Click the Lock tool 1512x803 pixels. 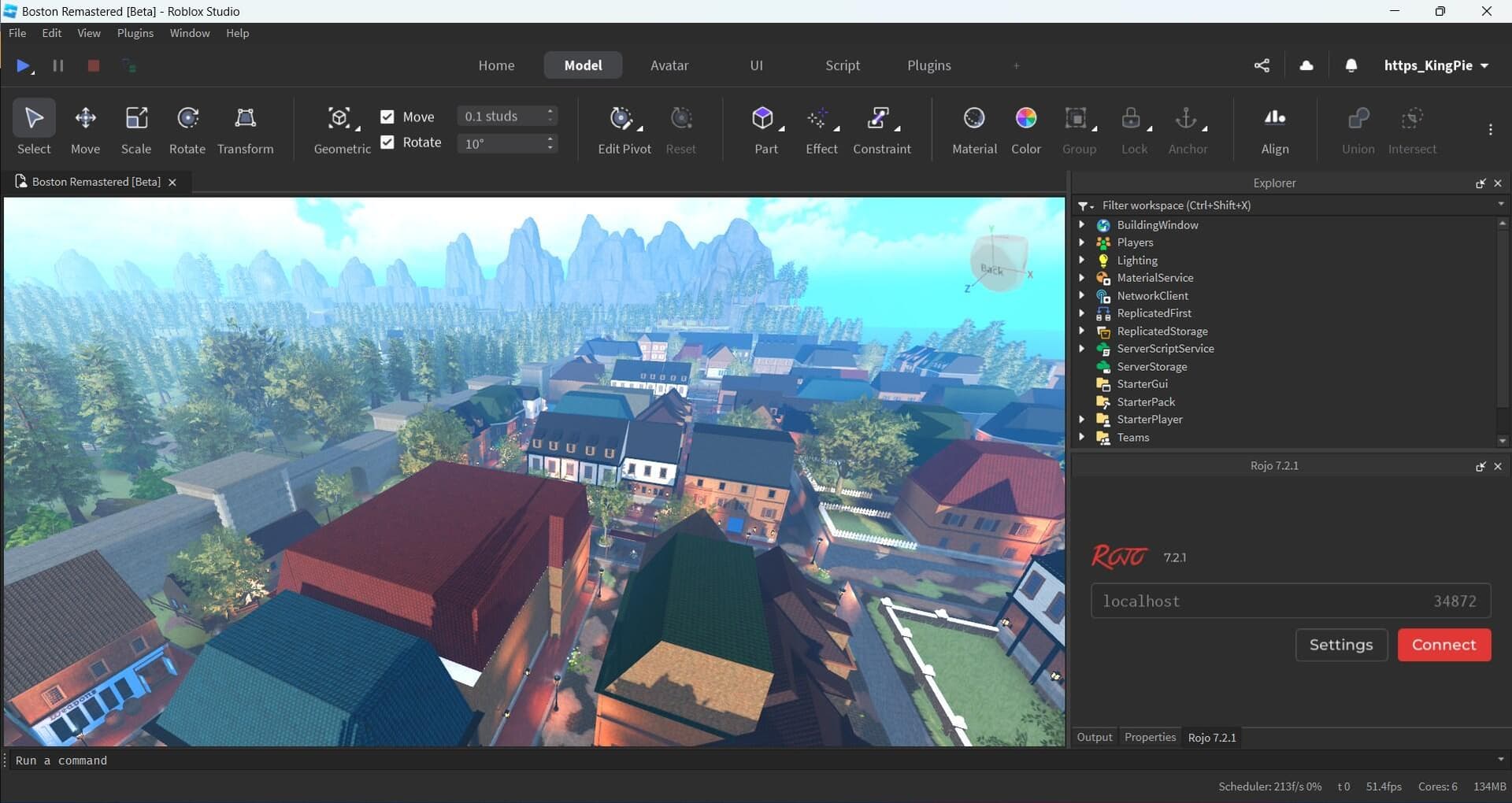click(x=1134, y=128)
